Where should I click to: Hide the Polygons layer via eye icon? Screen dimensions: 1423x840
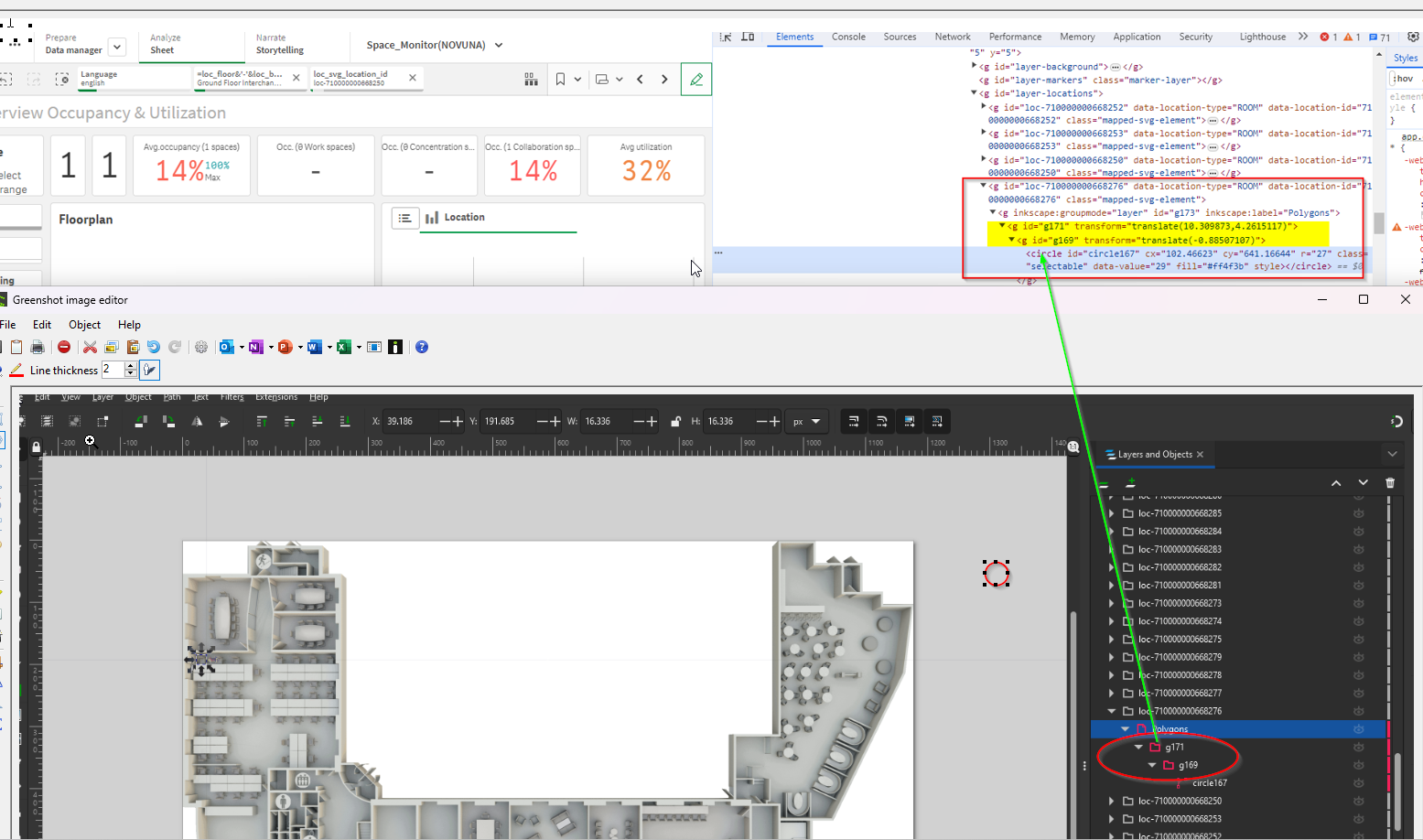[1359, 729]
